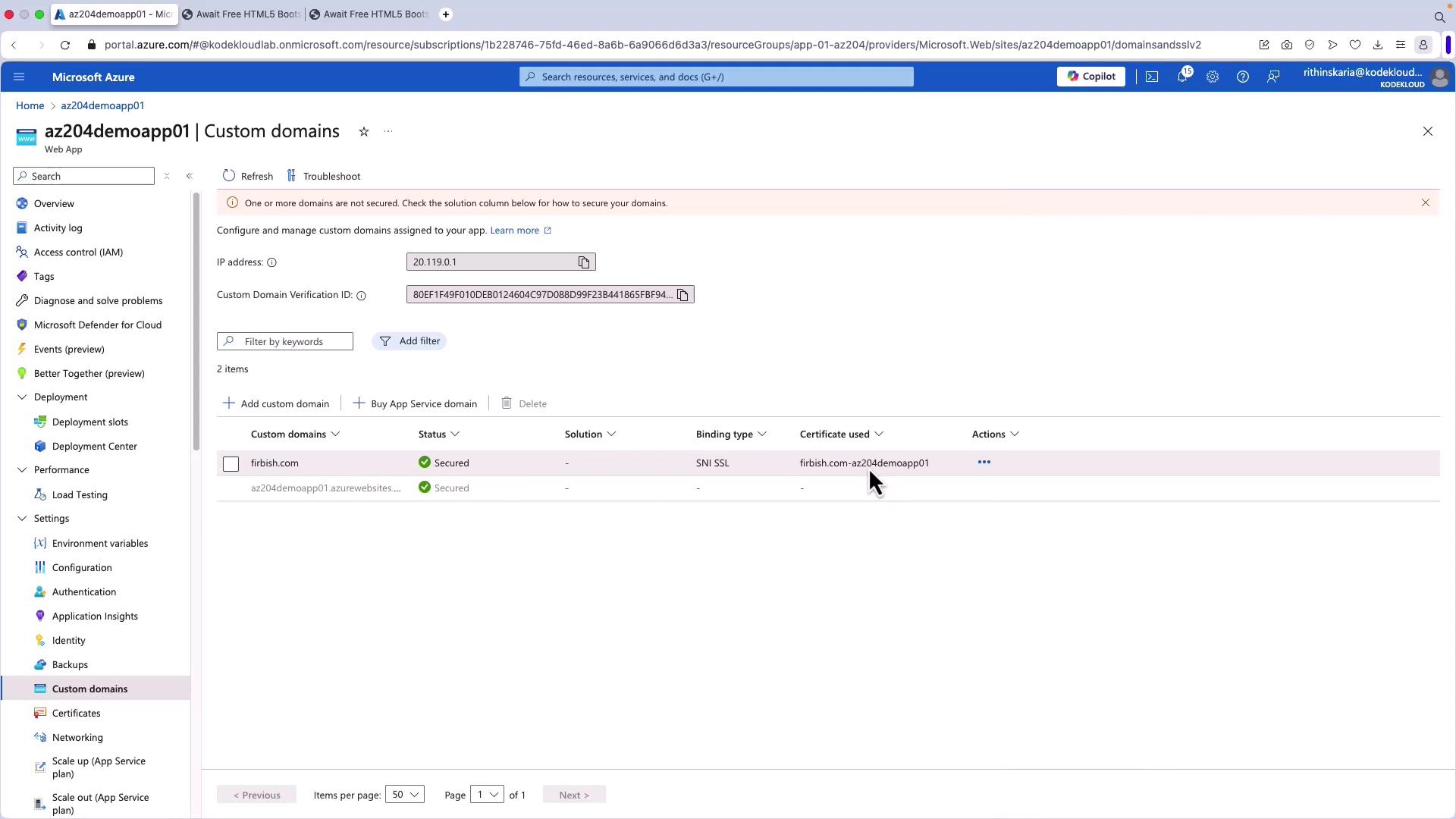
Task: Open the Page number dropdown
Action: 486,795
